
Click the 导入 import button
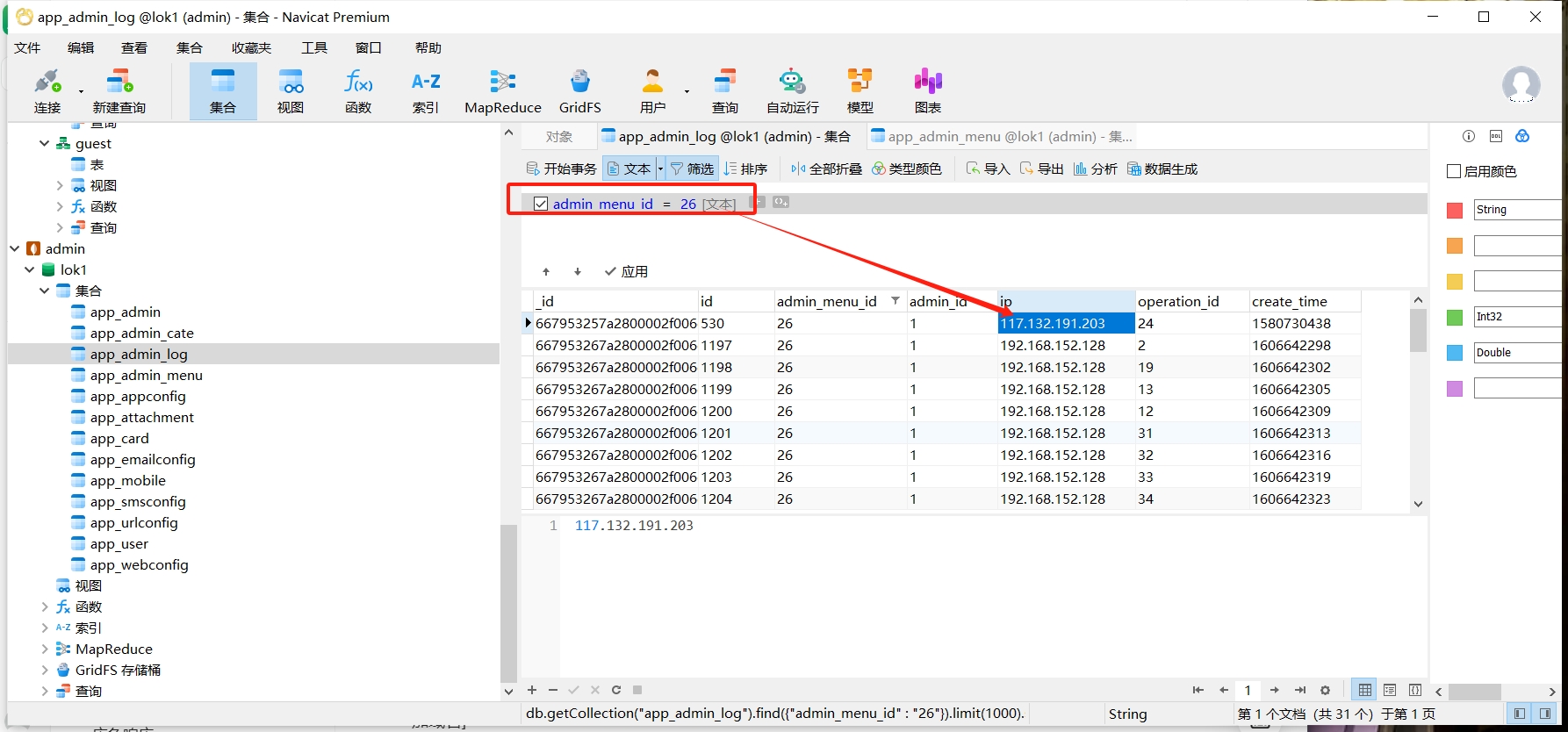988,169
